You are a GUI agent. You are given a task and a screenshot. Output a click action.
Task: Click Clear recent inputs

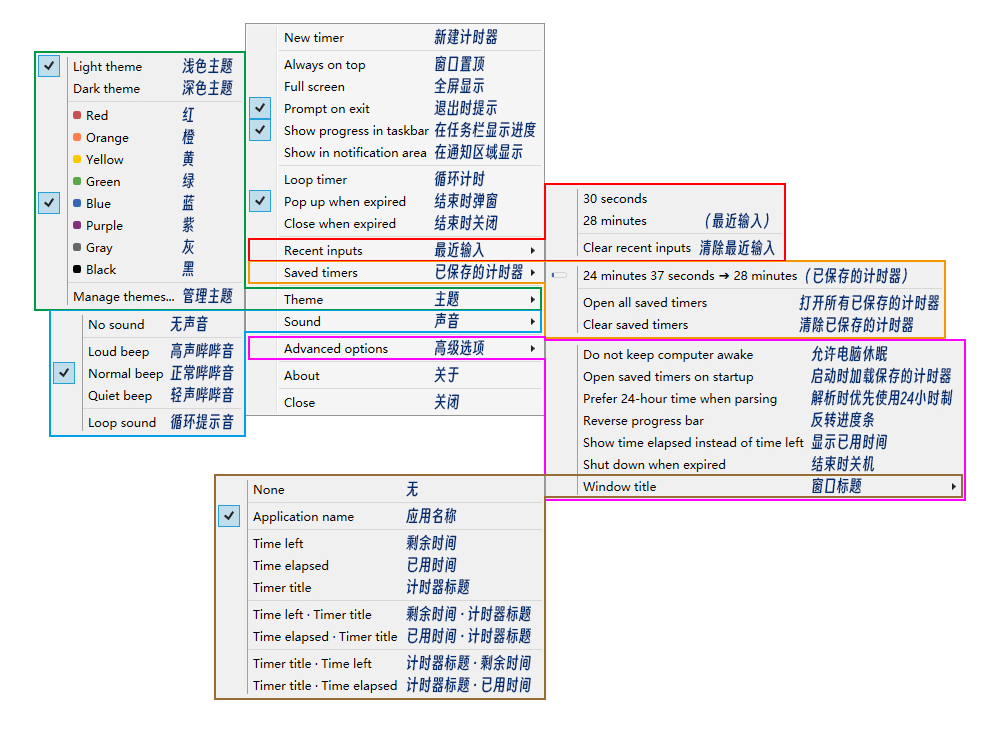tap(637, 248)
